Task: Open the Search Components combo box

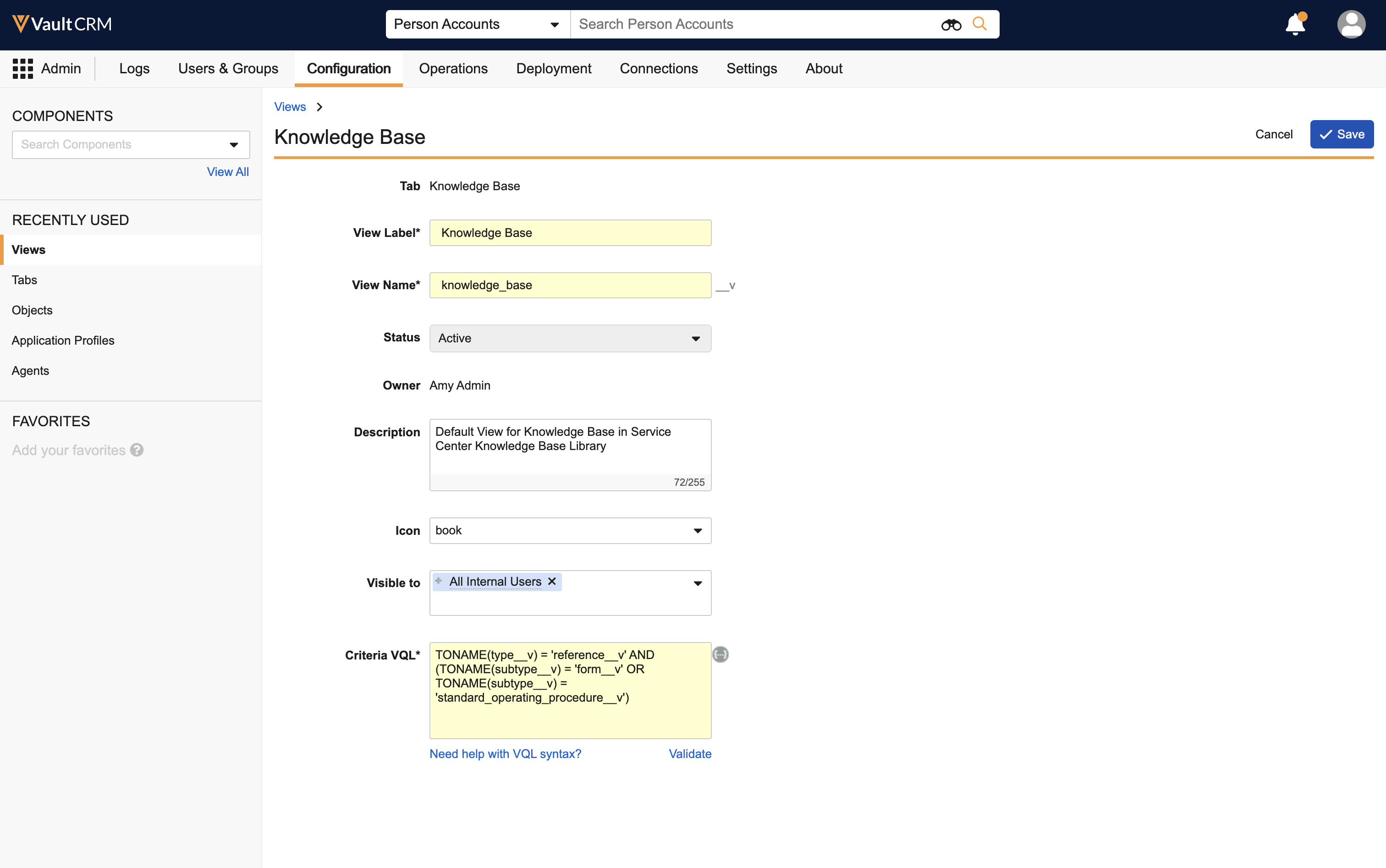Action: pos(131,145)
